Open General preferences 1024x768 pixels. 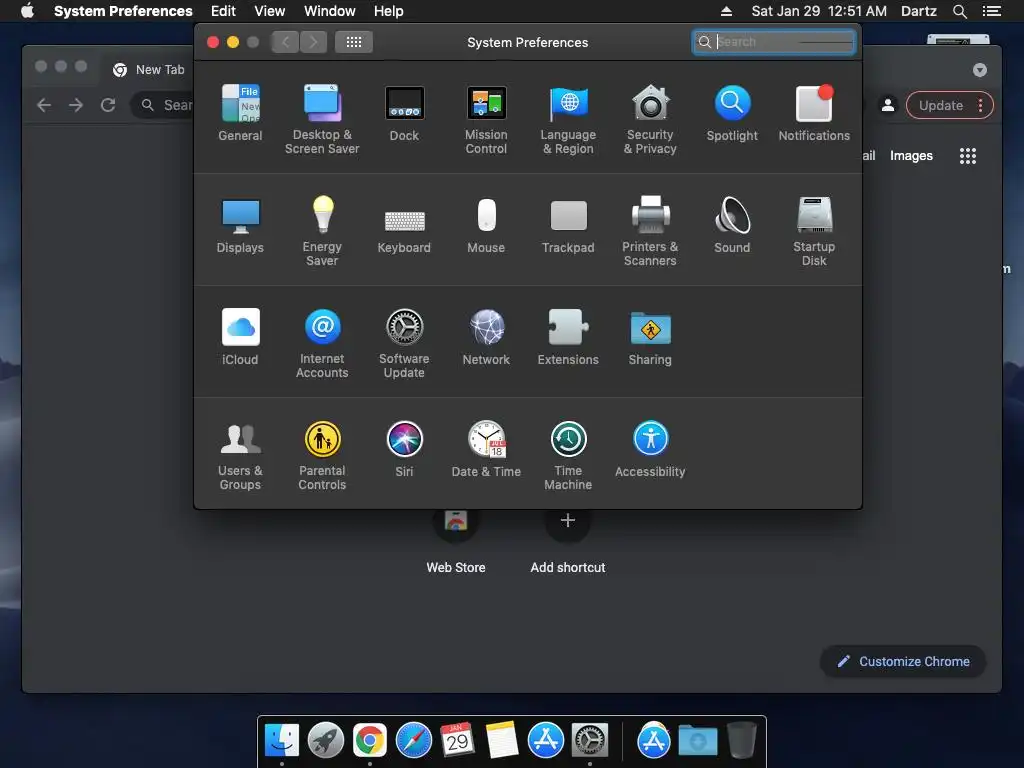tap(240, 113)
